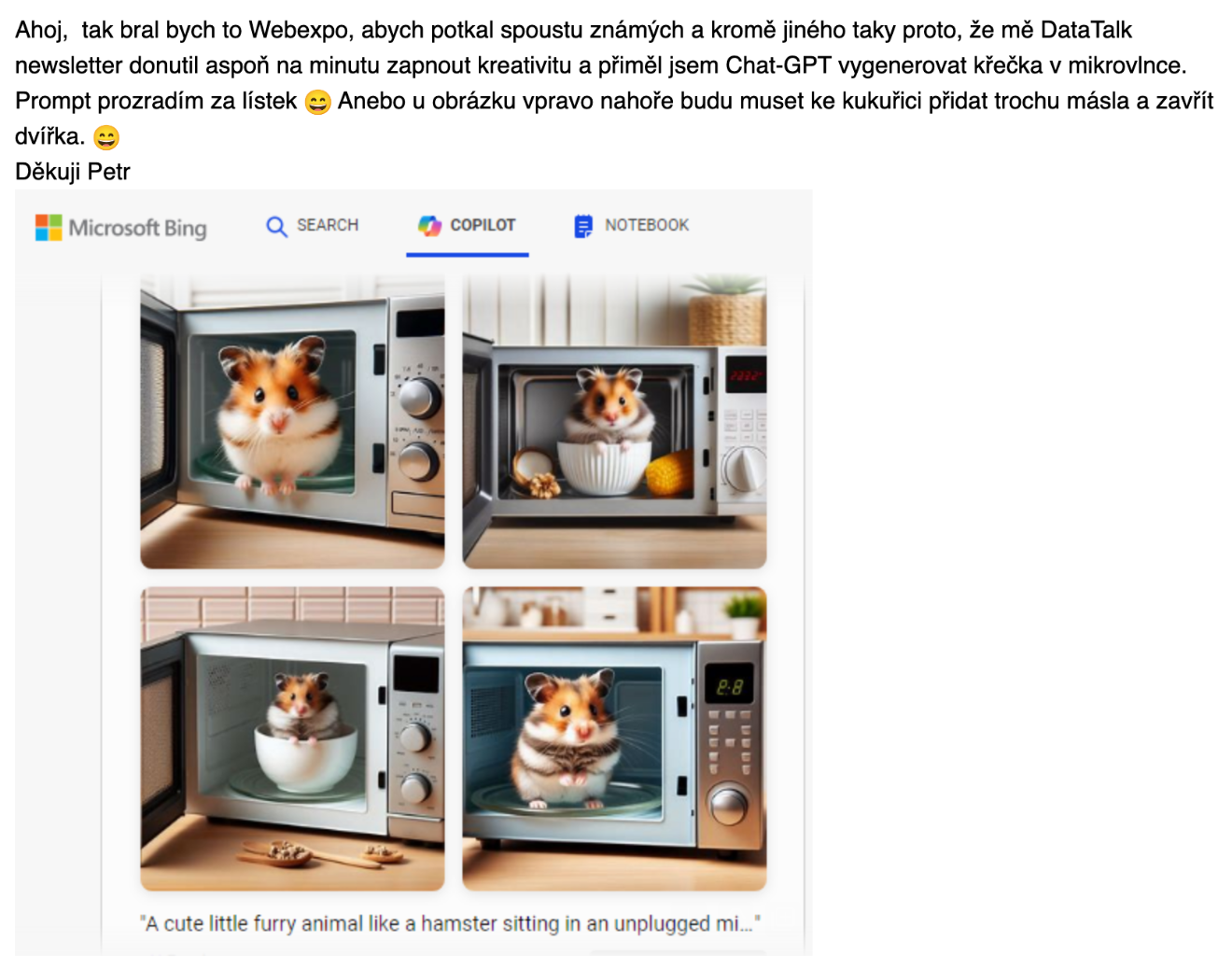
Task: Switch to the COPILOT tab
Action: [468, 226]
